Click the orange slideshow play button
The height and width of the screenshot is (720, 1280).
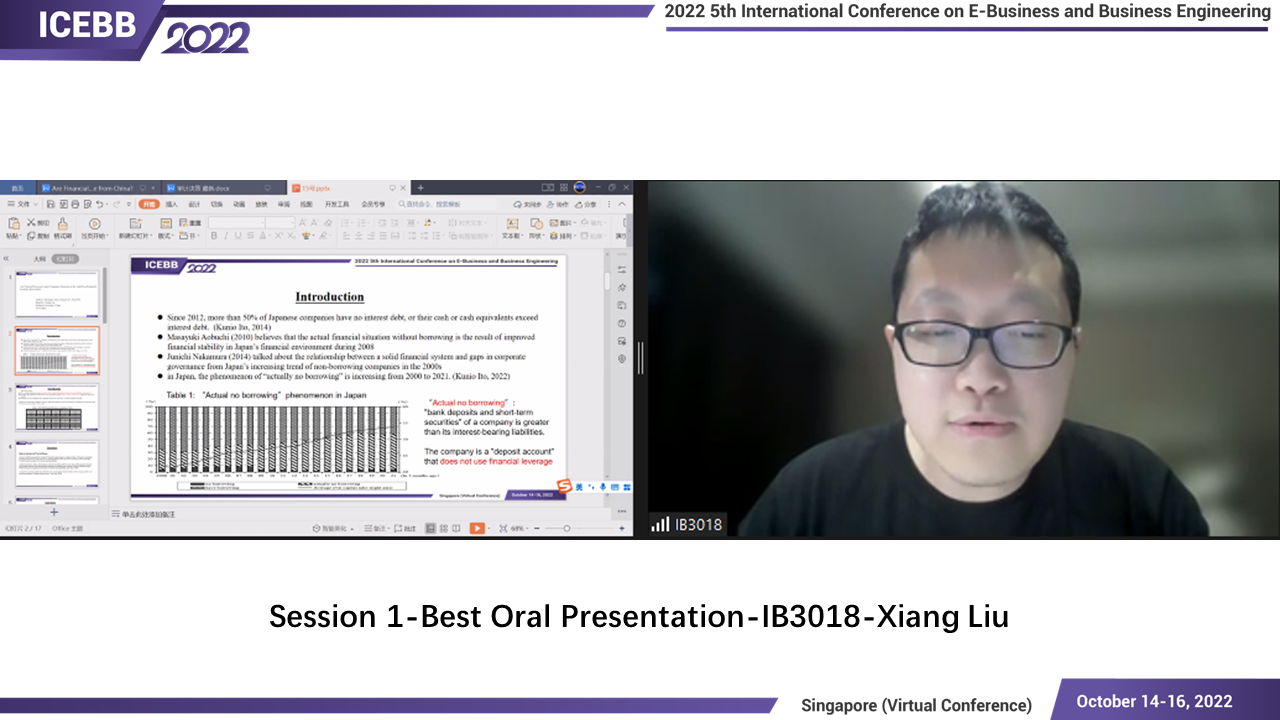coord(477,528)
